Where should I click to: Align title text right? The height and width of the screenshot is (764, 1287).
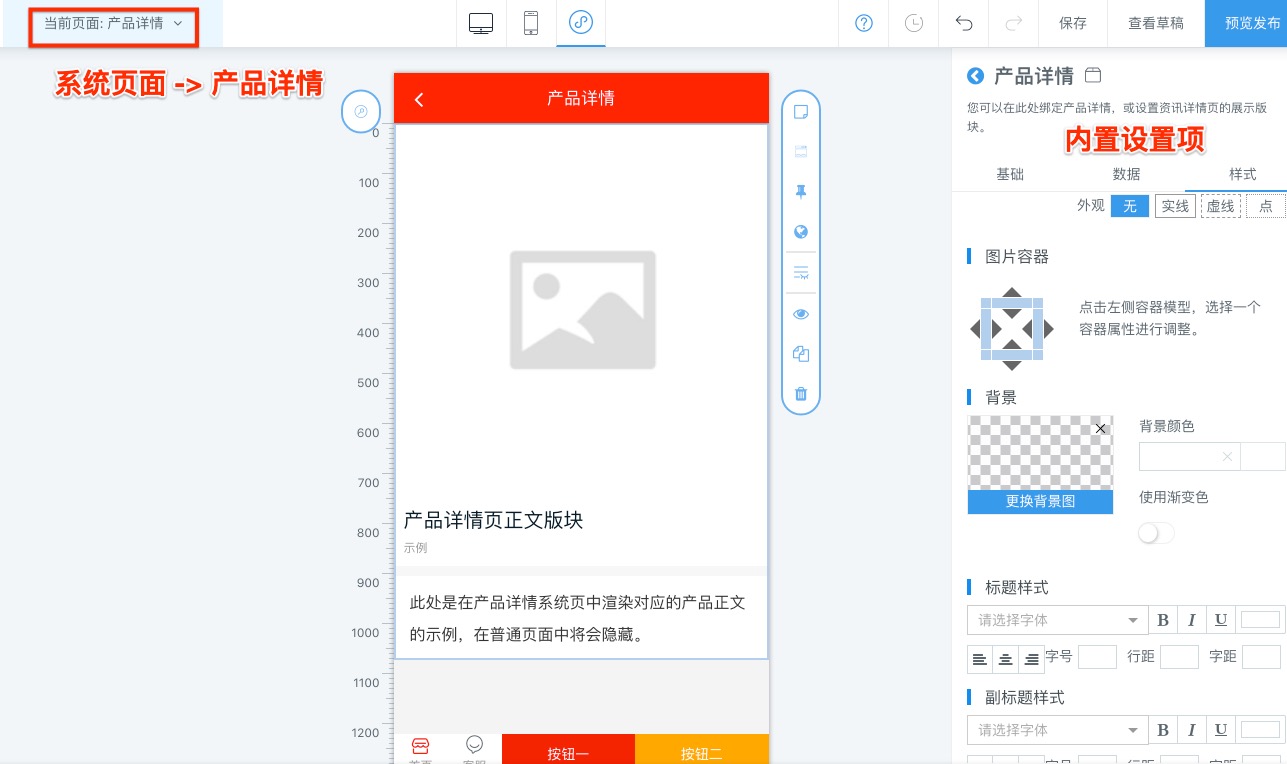tap(1030, 659)
